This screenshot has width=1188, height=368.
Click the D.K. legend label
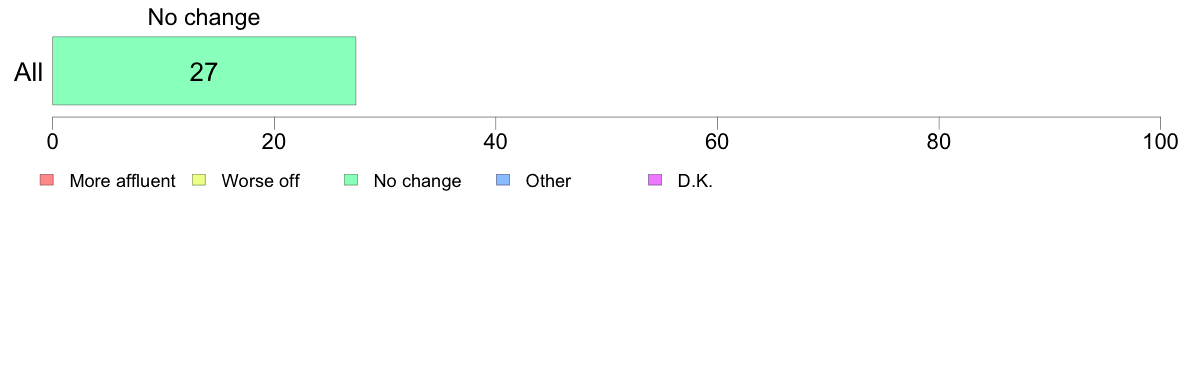pyautogui.click(x=696, y=181)
